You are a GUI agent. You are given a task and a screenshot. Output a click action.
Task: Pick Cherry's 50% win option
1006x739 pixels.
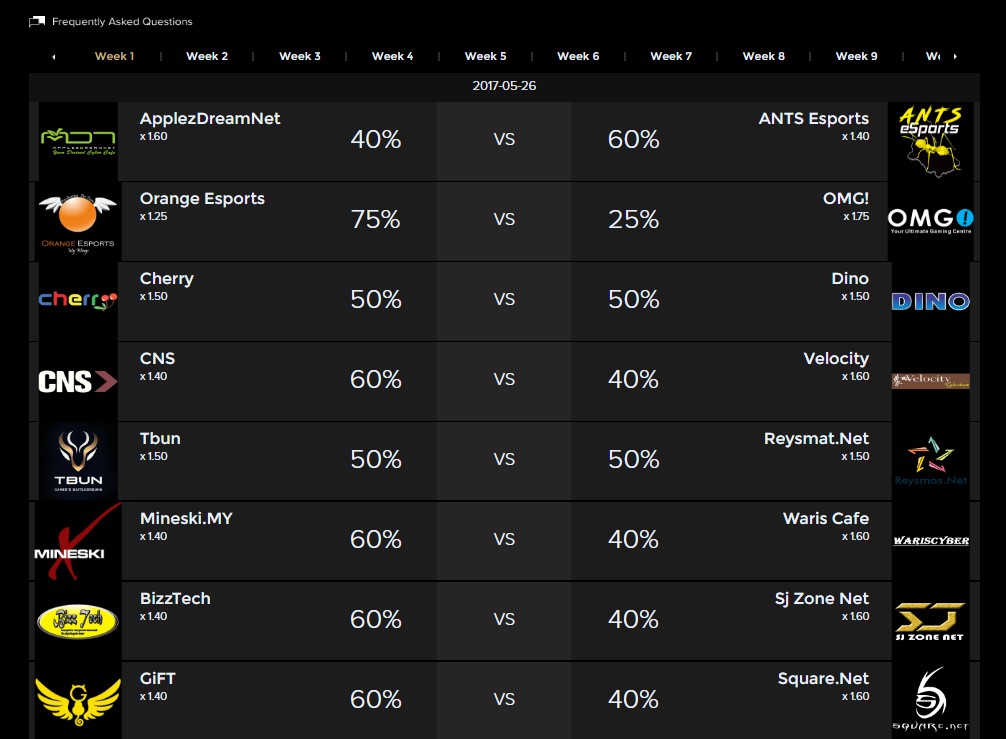point(376,300)
